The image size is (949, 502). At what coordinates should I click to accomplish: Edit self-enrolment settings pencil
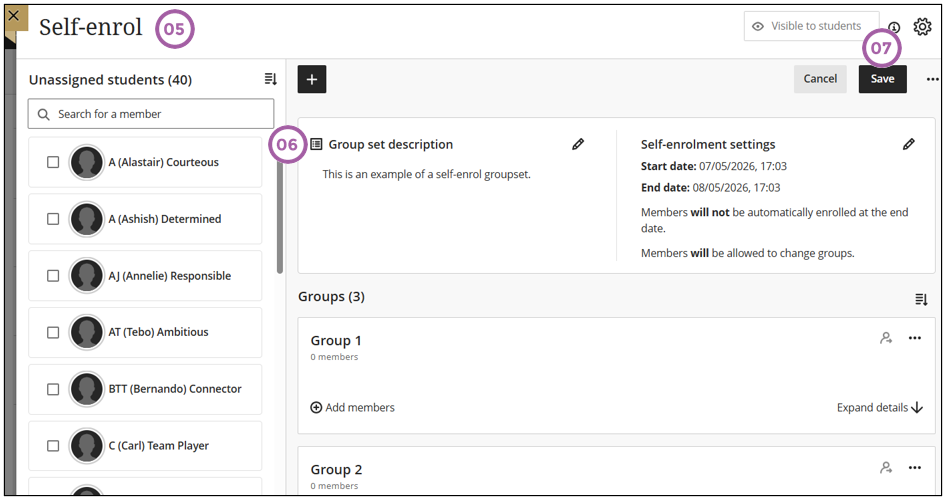908,144
